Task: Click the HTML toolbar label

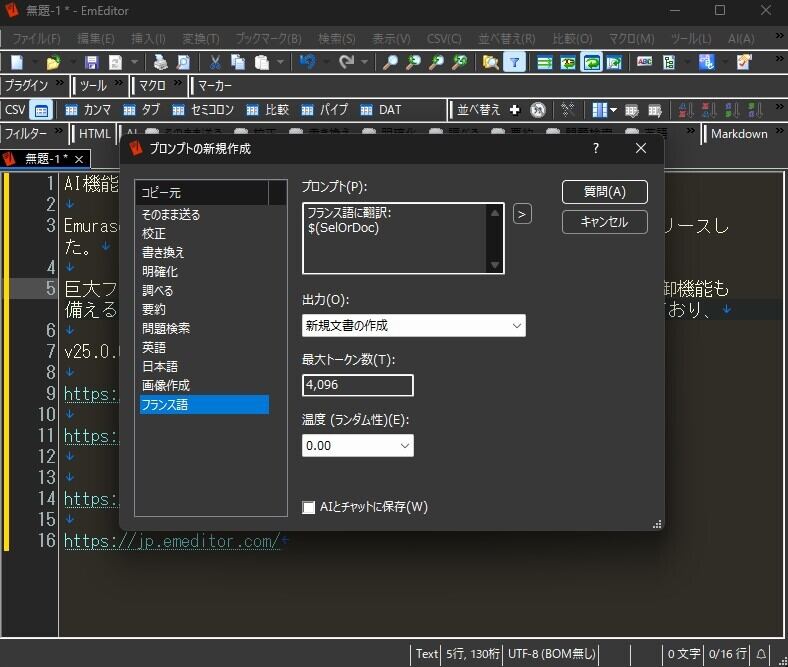Action: (x=94, y=134)
